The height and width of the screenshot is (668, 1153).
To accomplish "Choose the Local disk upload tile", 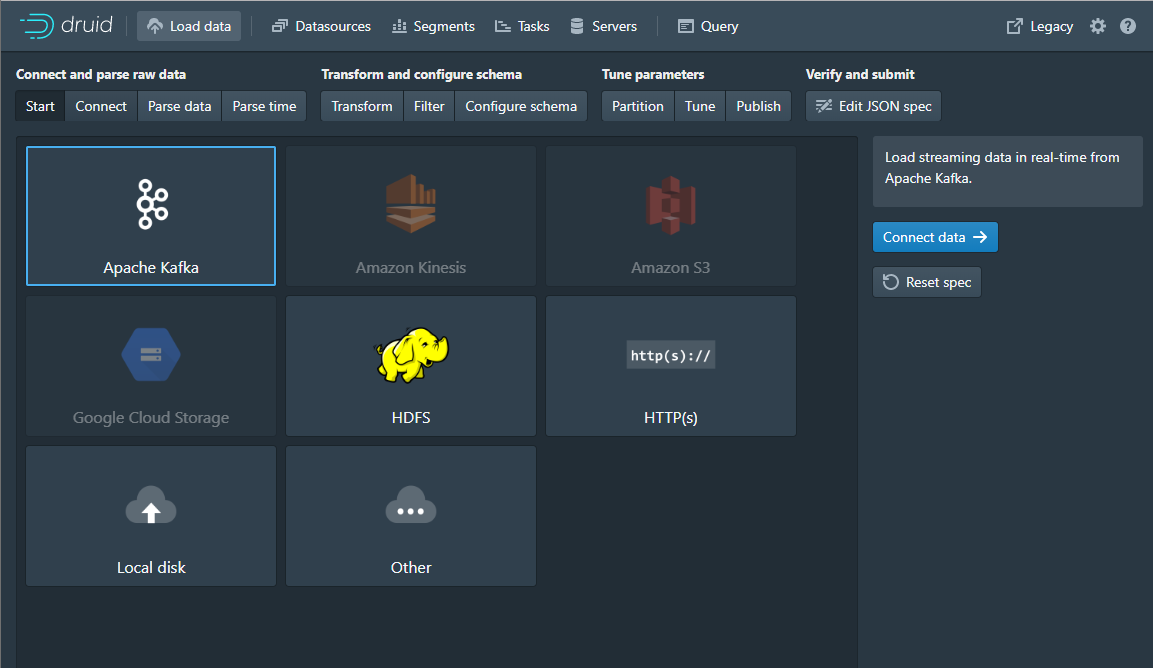I will (x=151, y=516).
